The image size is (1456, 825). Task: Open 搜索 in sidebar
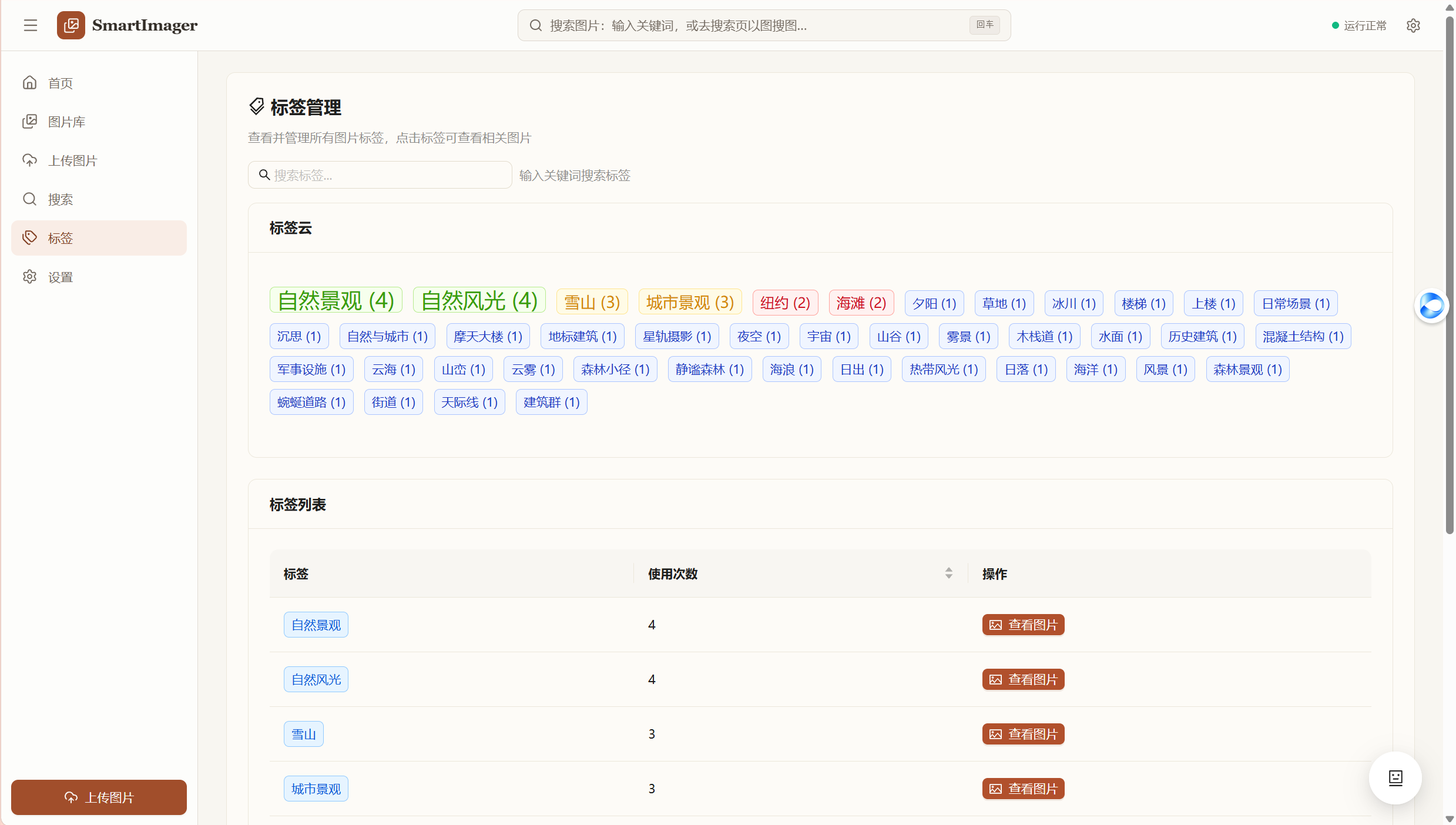click(x=99, y=199)
